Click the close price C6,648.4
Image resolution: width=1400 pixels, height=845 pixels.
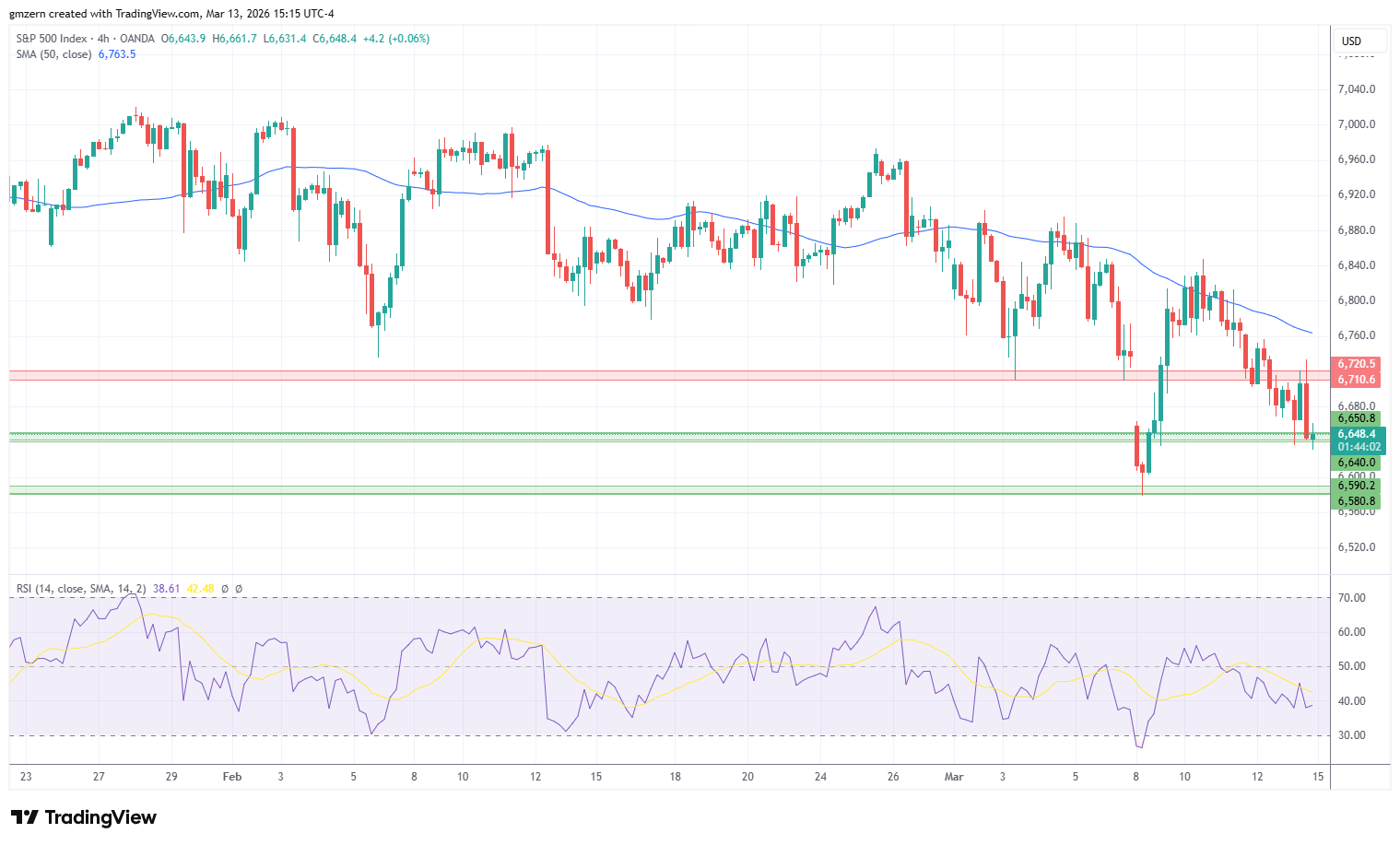pos(335,39)
